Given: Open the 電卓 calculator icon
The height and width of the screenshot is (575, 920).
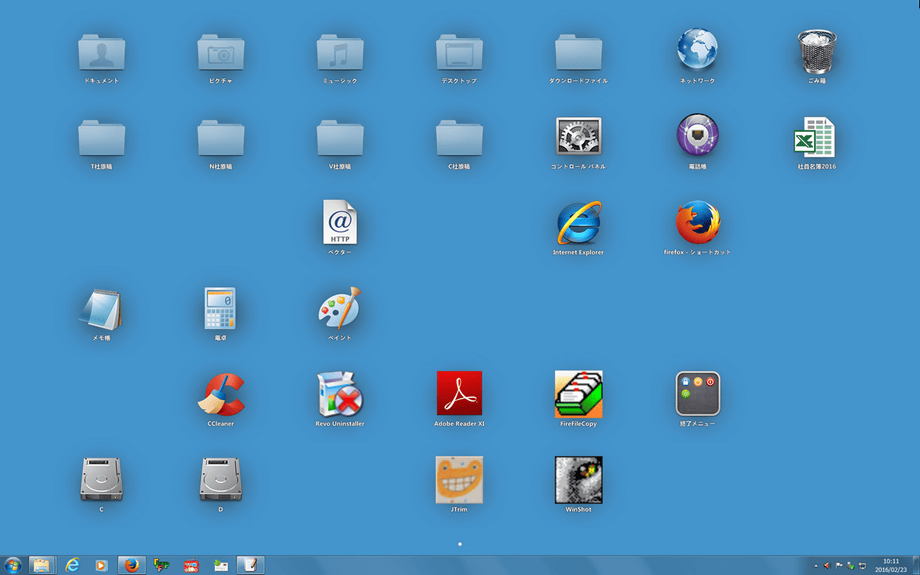Looking at the screenshot, I should click(x=220, y=308).
